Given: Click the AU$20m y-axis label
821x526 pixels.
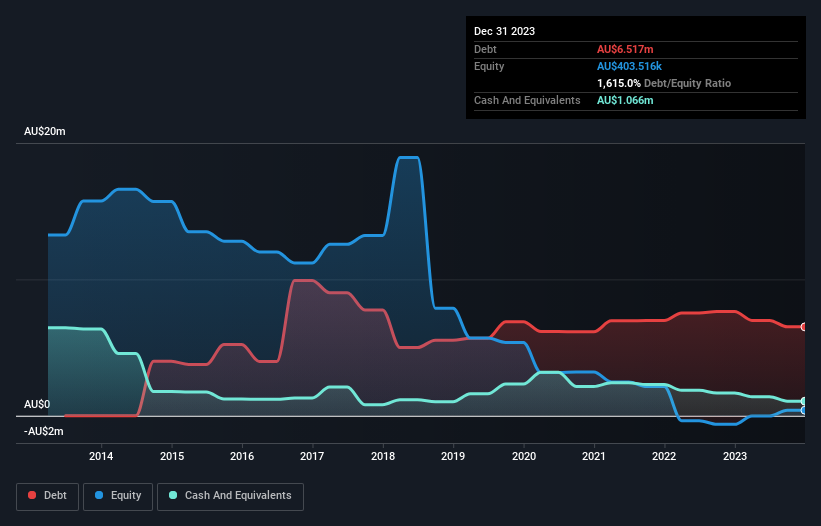Looking at the screenshot, I should click(x=45, y=131).
